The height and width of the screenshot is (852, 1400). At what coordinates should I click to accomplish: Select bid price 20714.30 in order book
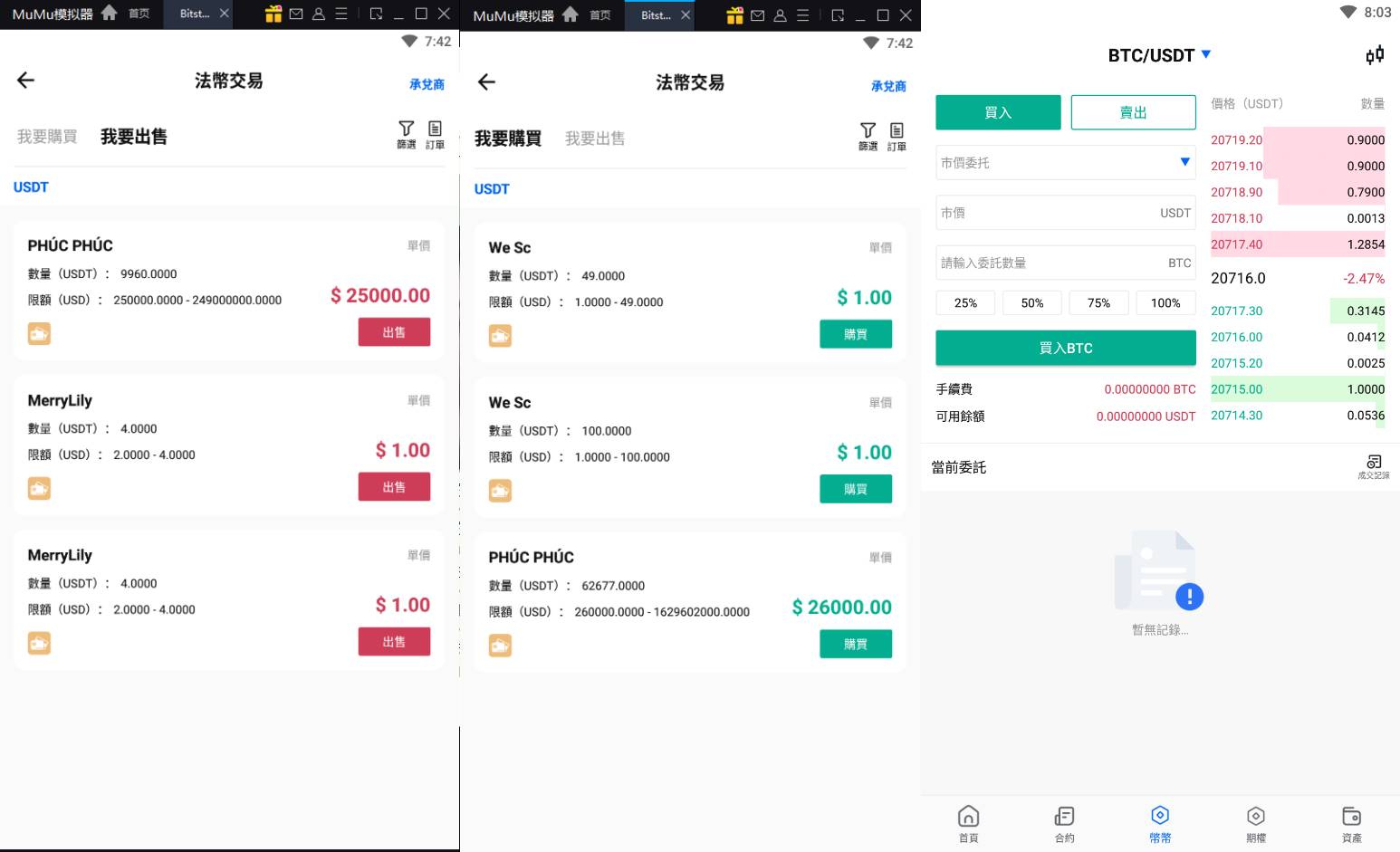(1236, 416)
